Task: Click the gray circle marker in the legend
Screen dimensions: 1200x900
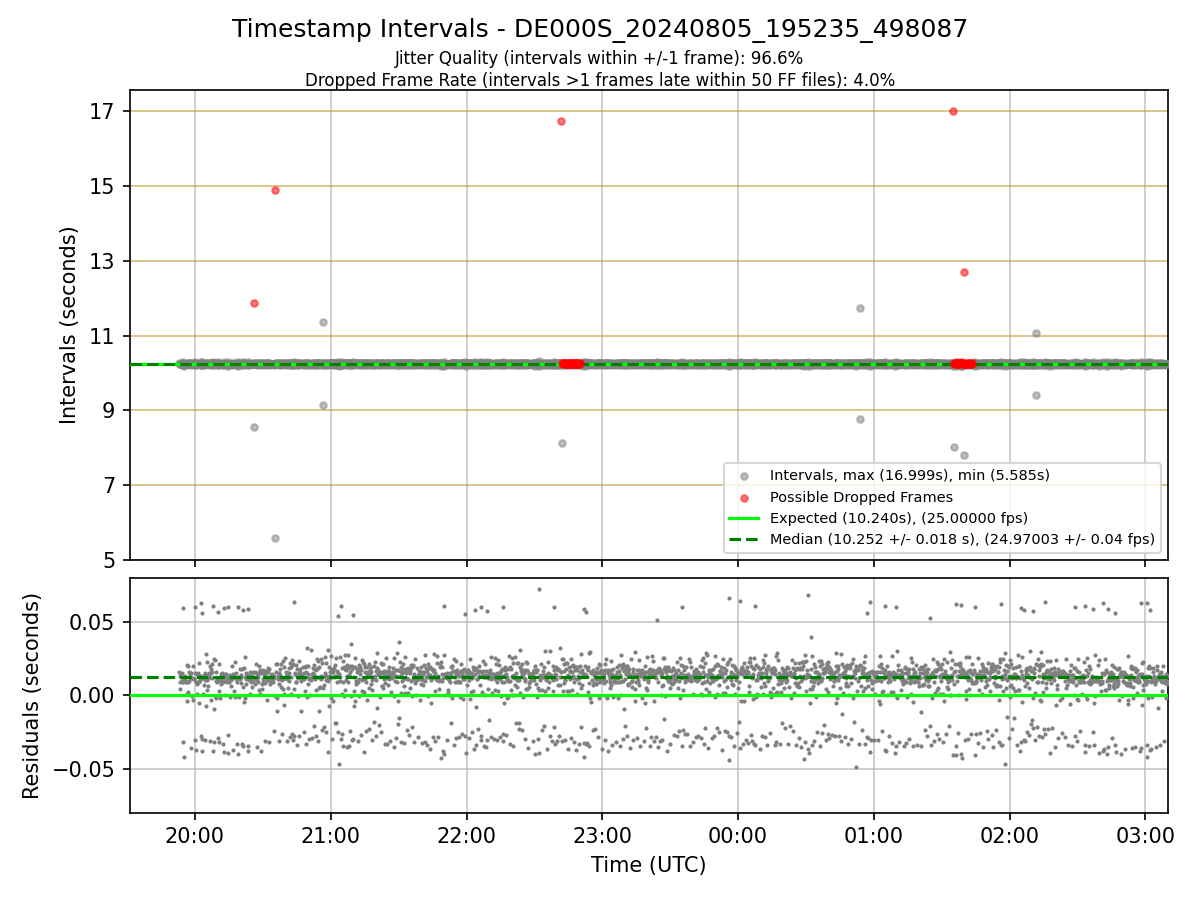Action: click(x=745, y=475)
